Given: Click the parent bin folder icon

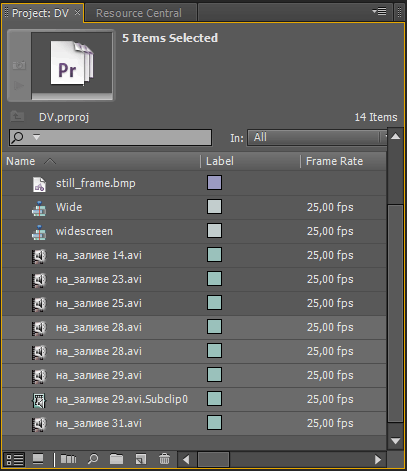Looking at the screenshot, I should 17,116.
